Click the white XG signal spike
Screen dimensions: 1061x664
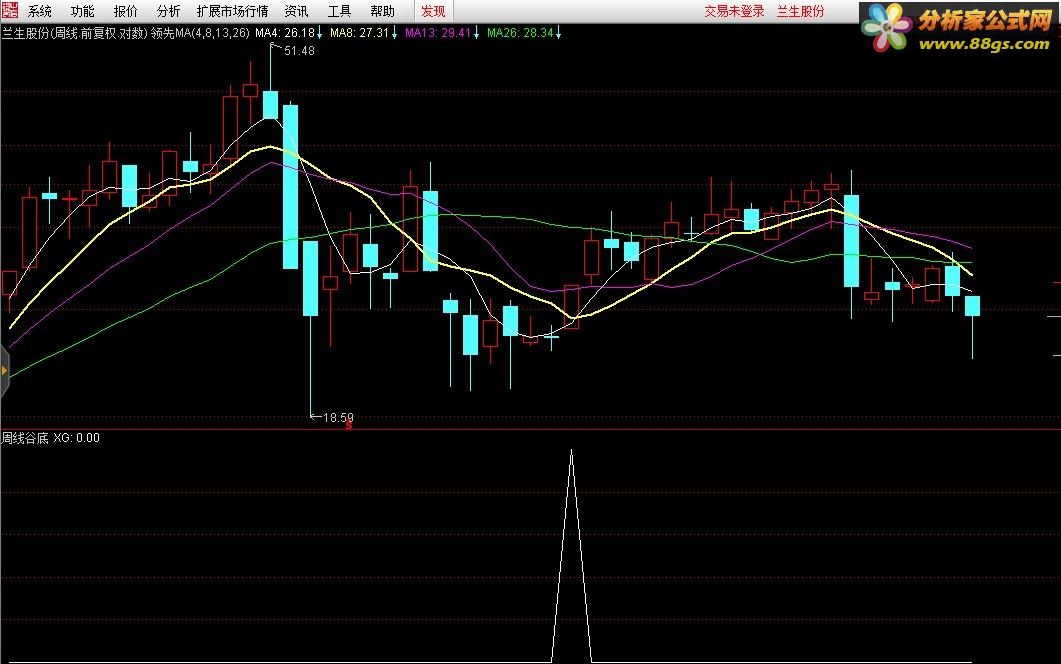[x=572, y=555]
